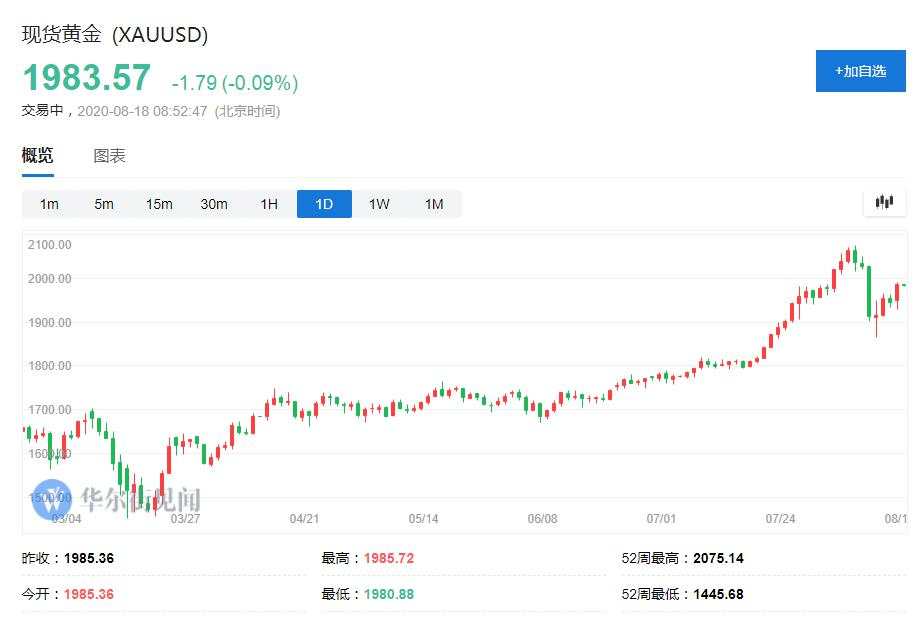Click the 最低 value 1980.88
920x636 pixels.
[388, 594]
